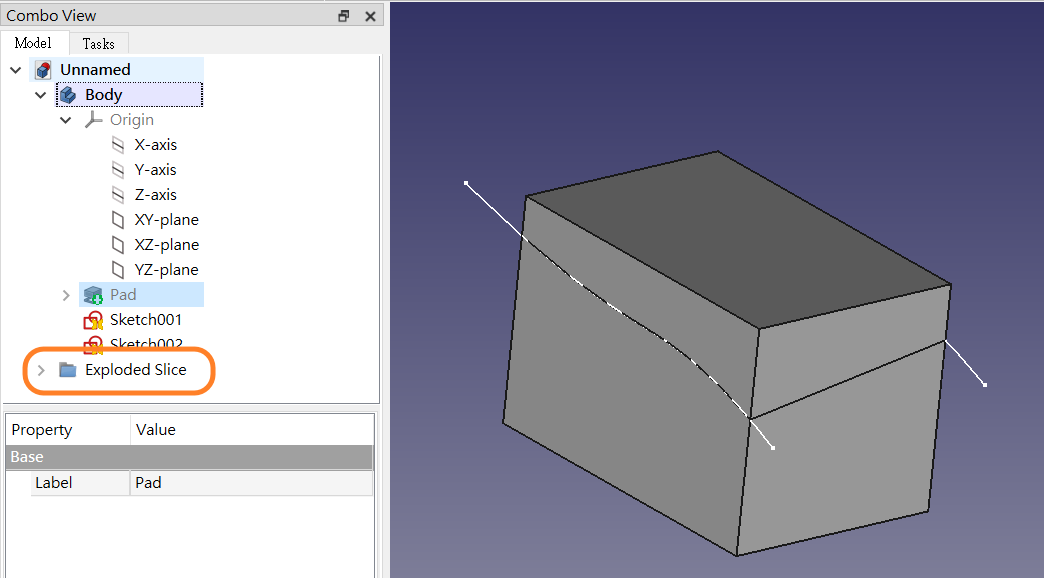The height and width of the screenshot is (578, 1044).
Task: Click the Unnamed document icon
Action: tap(43, 70)
